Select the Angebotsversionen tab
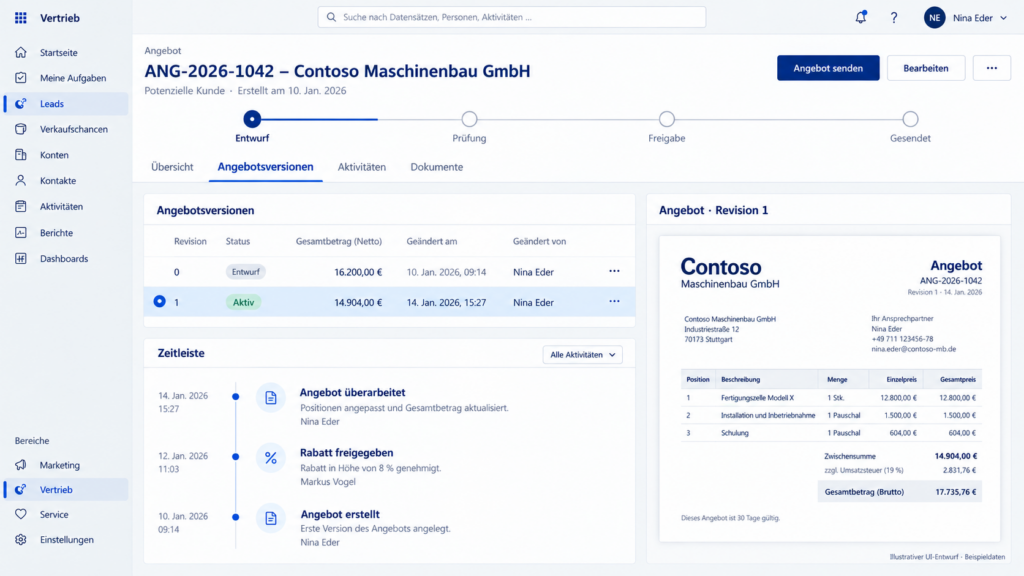The image size is (1024, 576). click(265, 167)
